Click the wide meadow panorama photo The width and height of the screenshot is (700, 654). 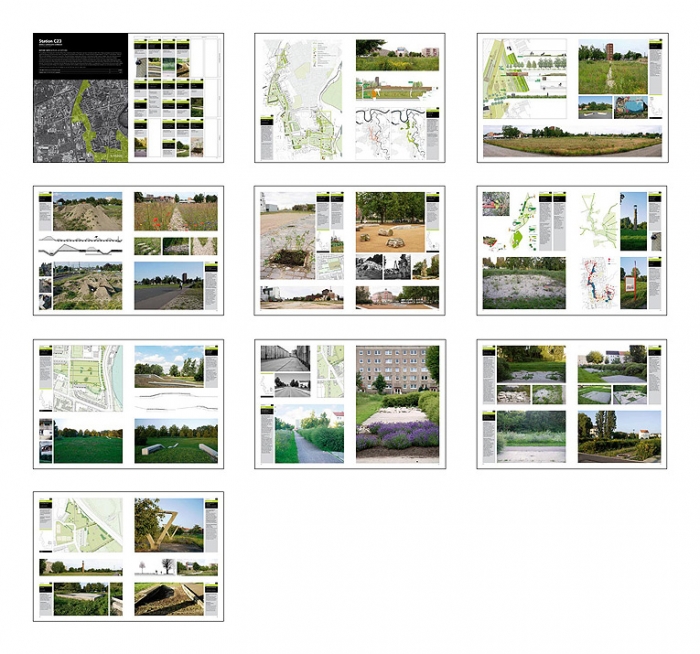point(572,141)
